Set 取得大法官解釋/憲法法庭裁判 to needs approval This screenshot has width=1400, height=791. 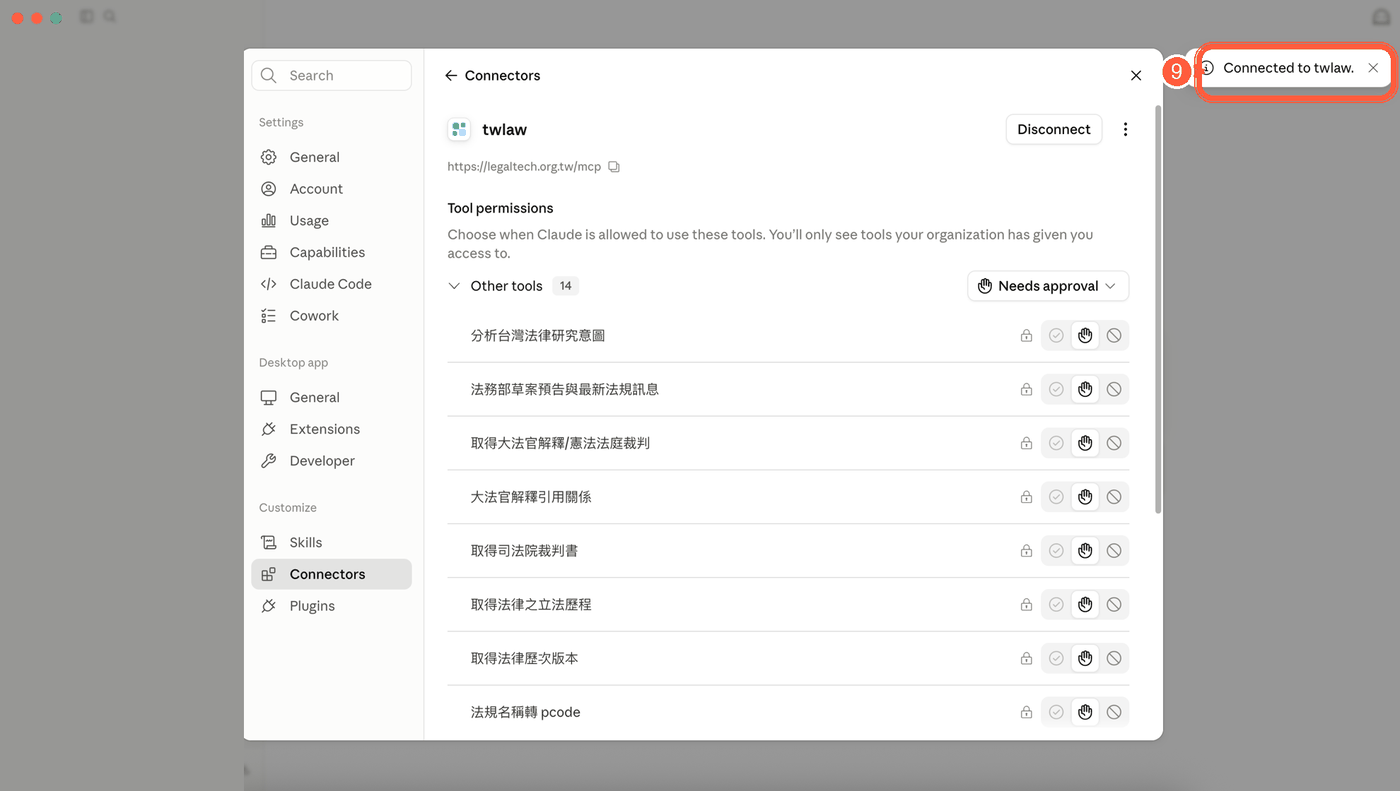click(1085, 443)
